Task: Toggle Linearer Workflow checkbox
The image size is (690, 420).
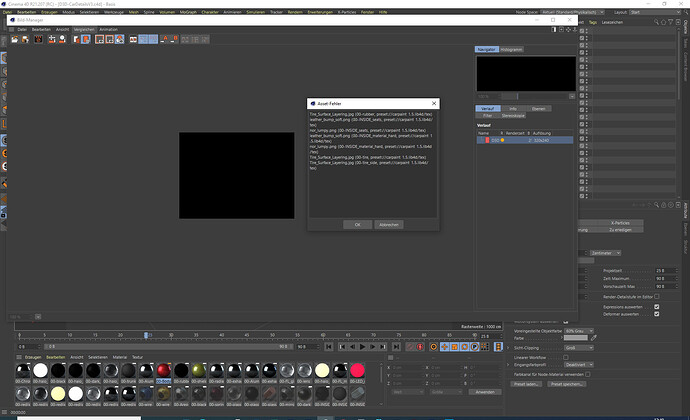Action: coord(566,357)
